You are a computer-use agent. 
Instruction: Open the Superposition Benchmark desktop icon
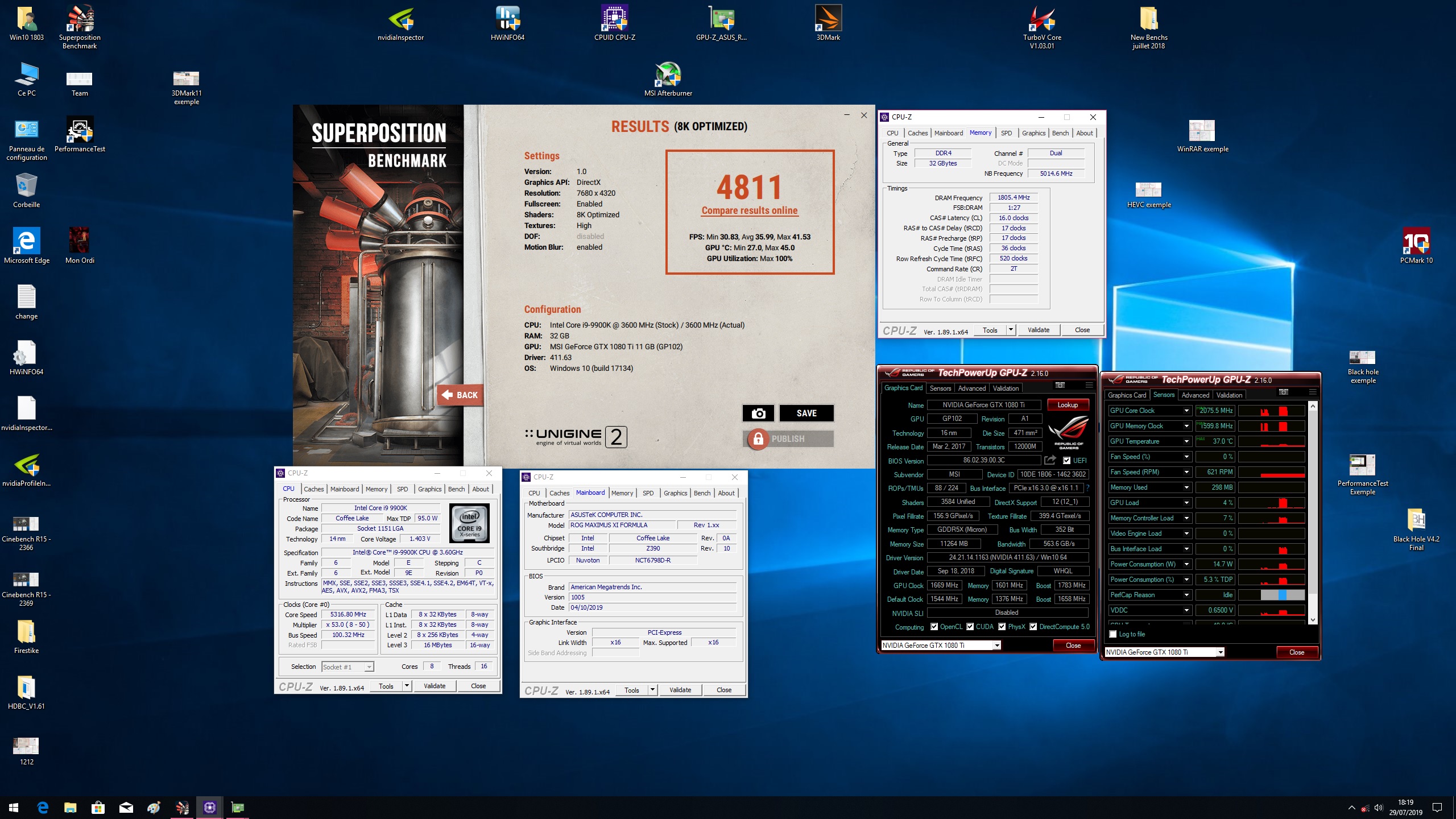80,27
